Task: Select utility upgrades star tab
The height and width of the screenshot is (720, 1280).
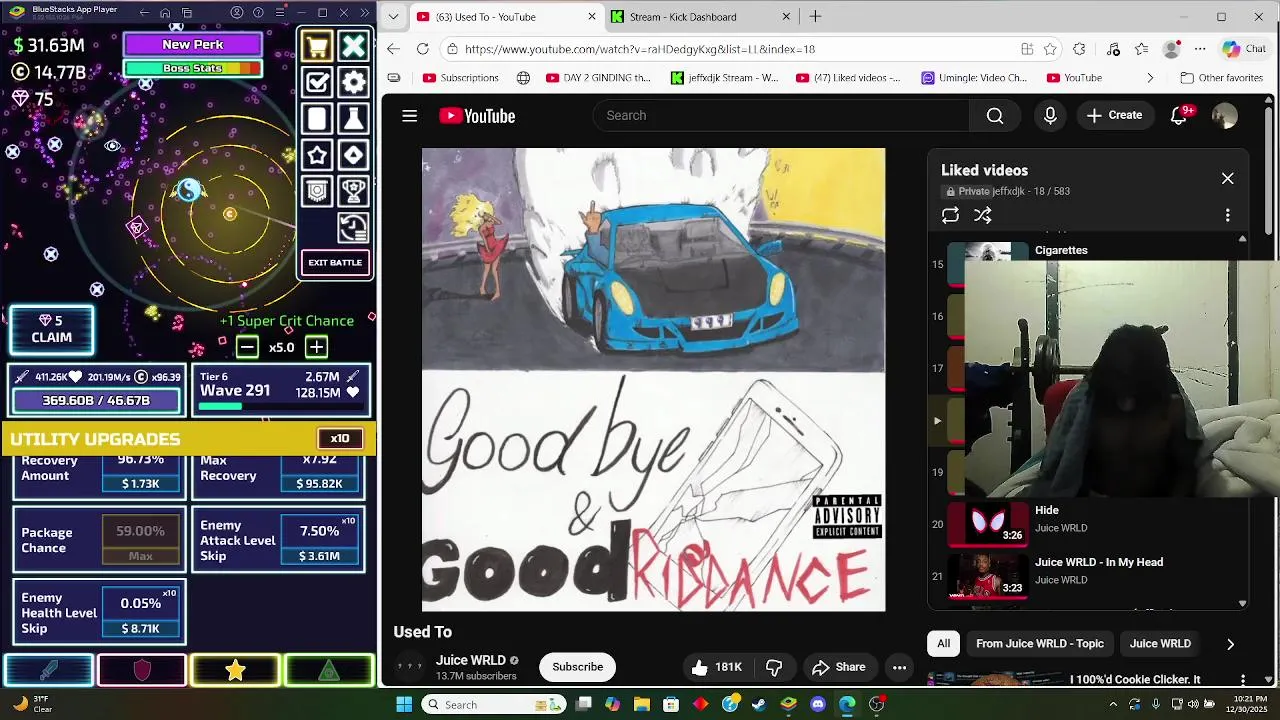Action: coord(235,671)
